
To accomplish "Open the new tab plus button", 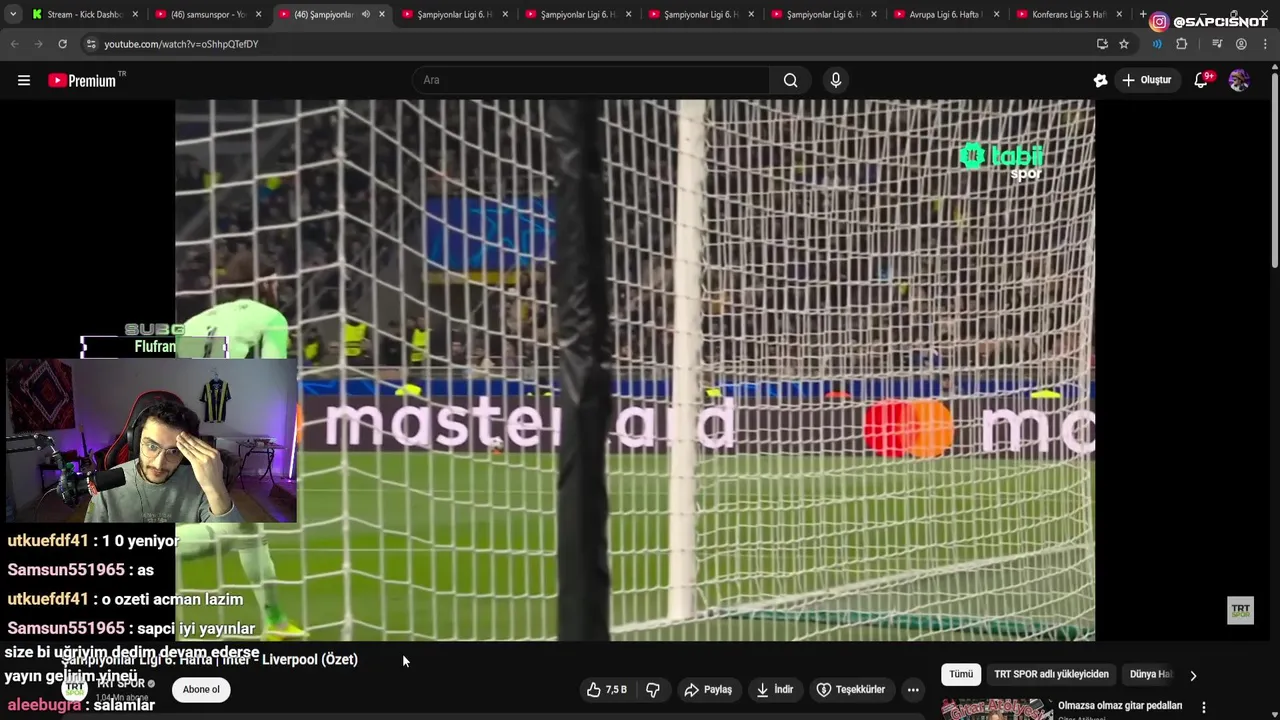I will pyautogui.click(x=1143, y=15).
